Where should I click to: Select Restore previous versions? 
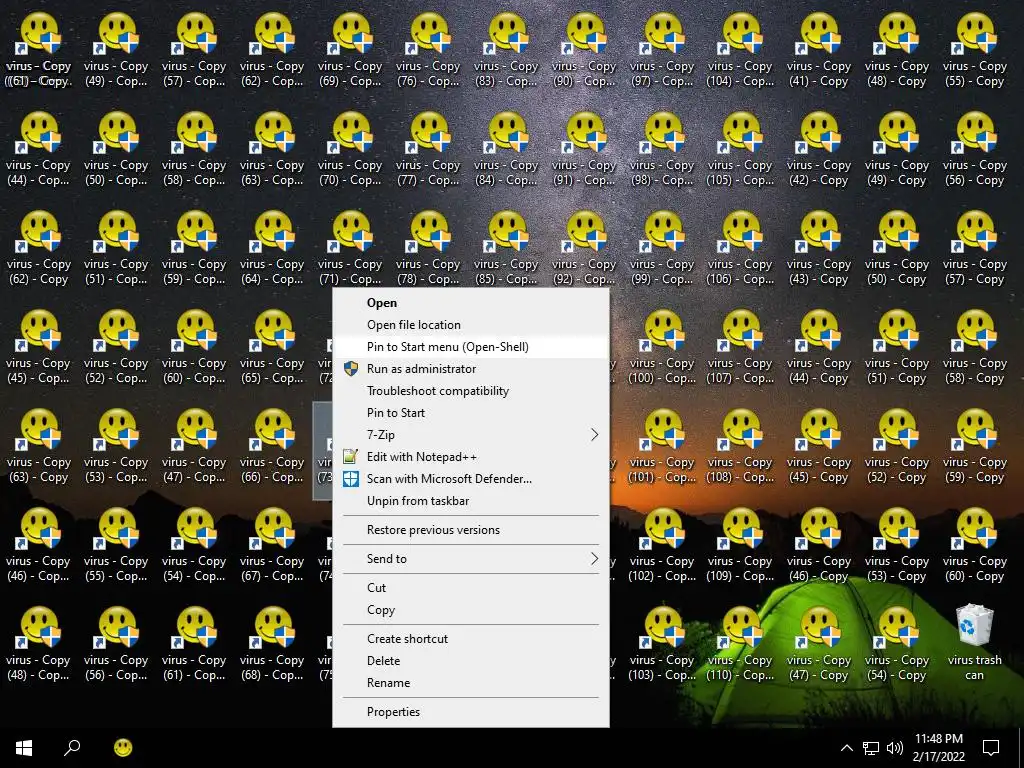point(471,530)
